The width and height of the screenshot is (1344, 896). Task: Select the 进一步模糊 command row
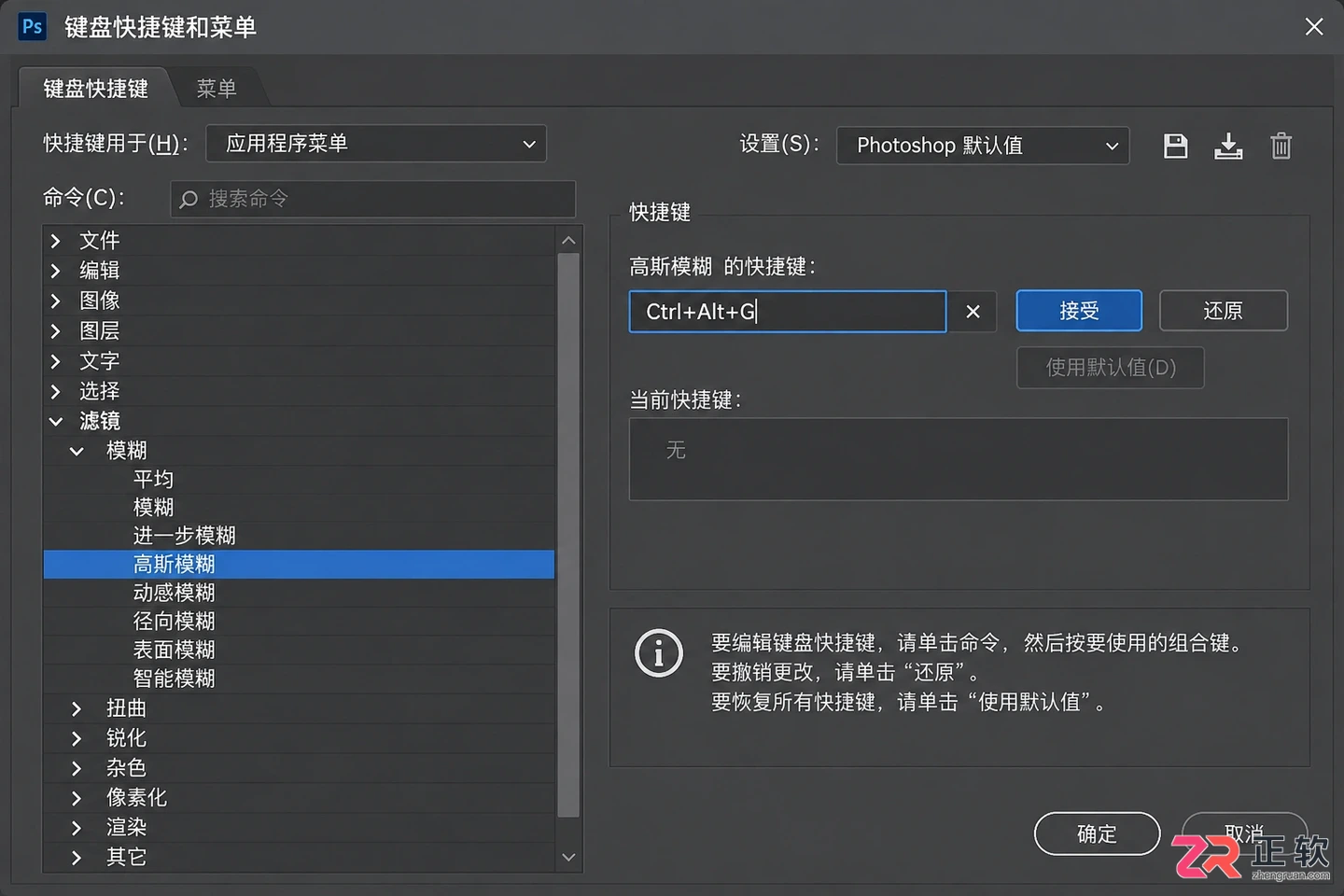[299, 536]
